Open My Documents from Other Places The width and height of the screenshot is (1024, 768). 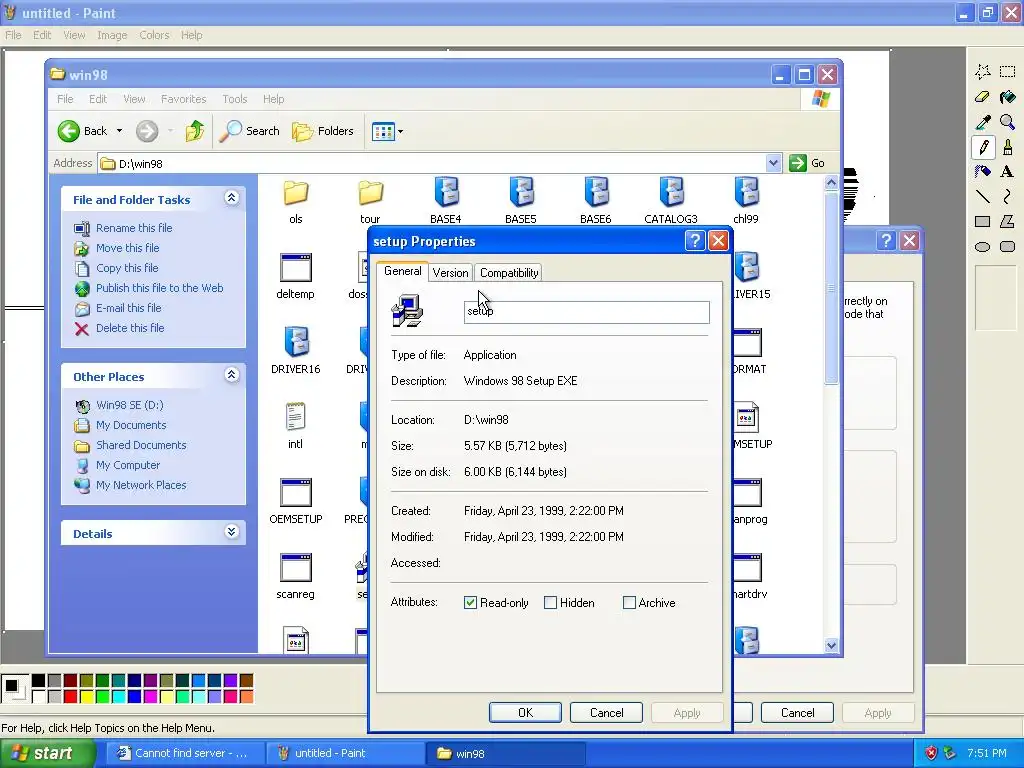pos(131,425)
